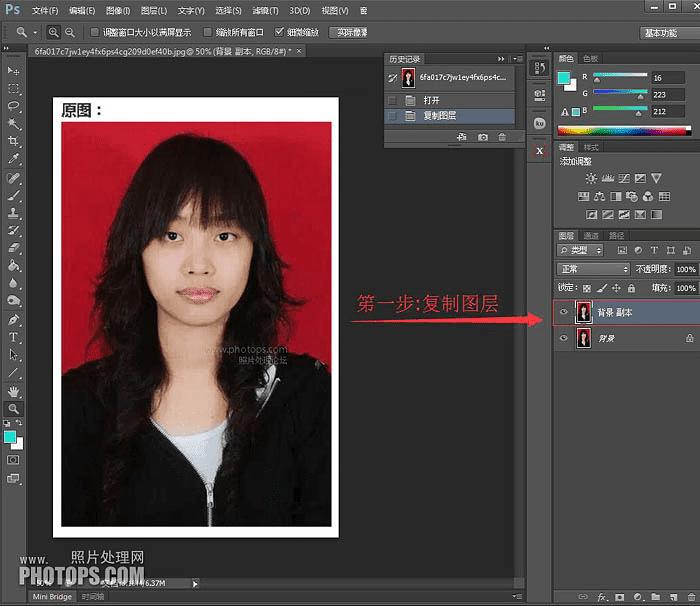Select the 打开 history state
The width and height of the screenshot is (700, 606).
pos(431,100)
